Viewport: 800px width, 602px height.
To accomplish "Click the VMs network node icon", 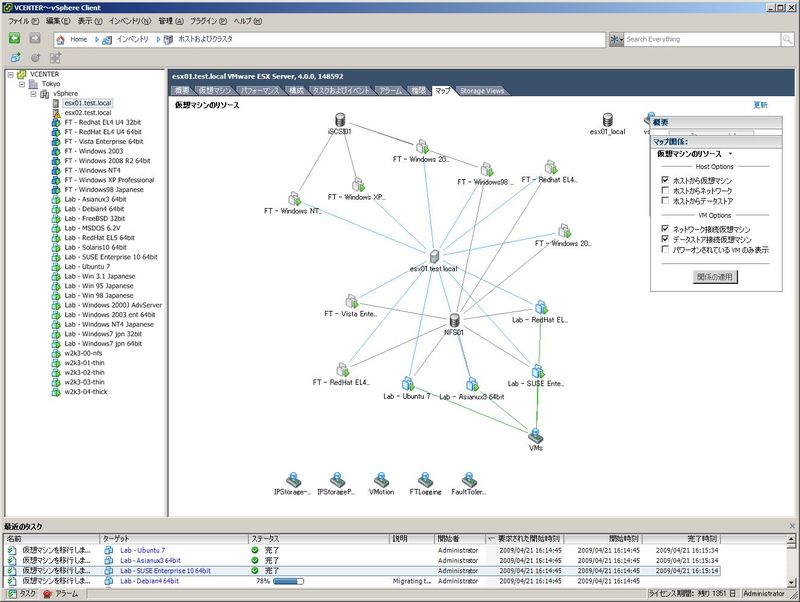I will click(x=535, y=436).
